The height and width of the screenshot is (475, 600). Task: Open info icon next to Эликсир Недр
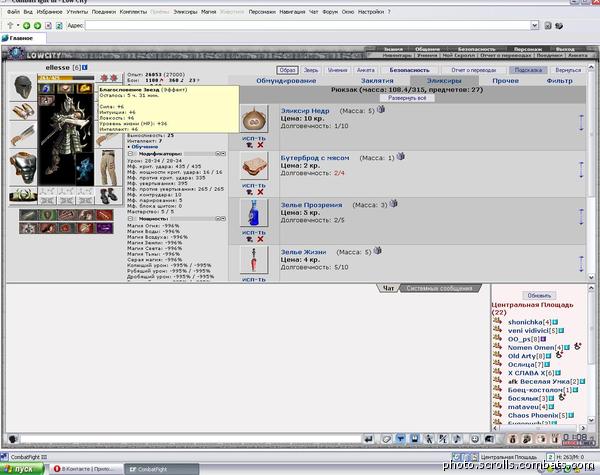pos(381,110)
